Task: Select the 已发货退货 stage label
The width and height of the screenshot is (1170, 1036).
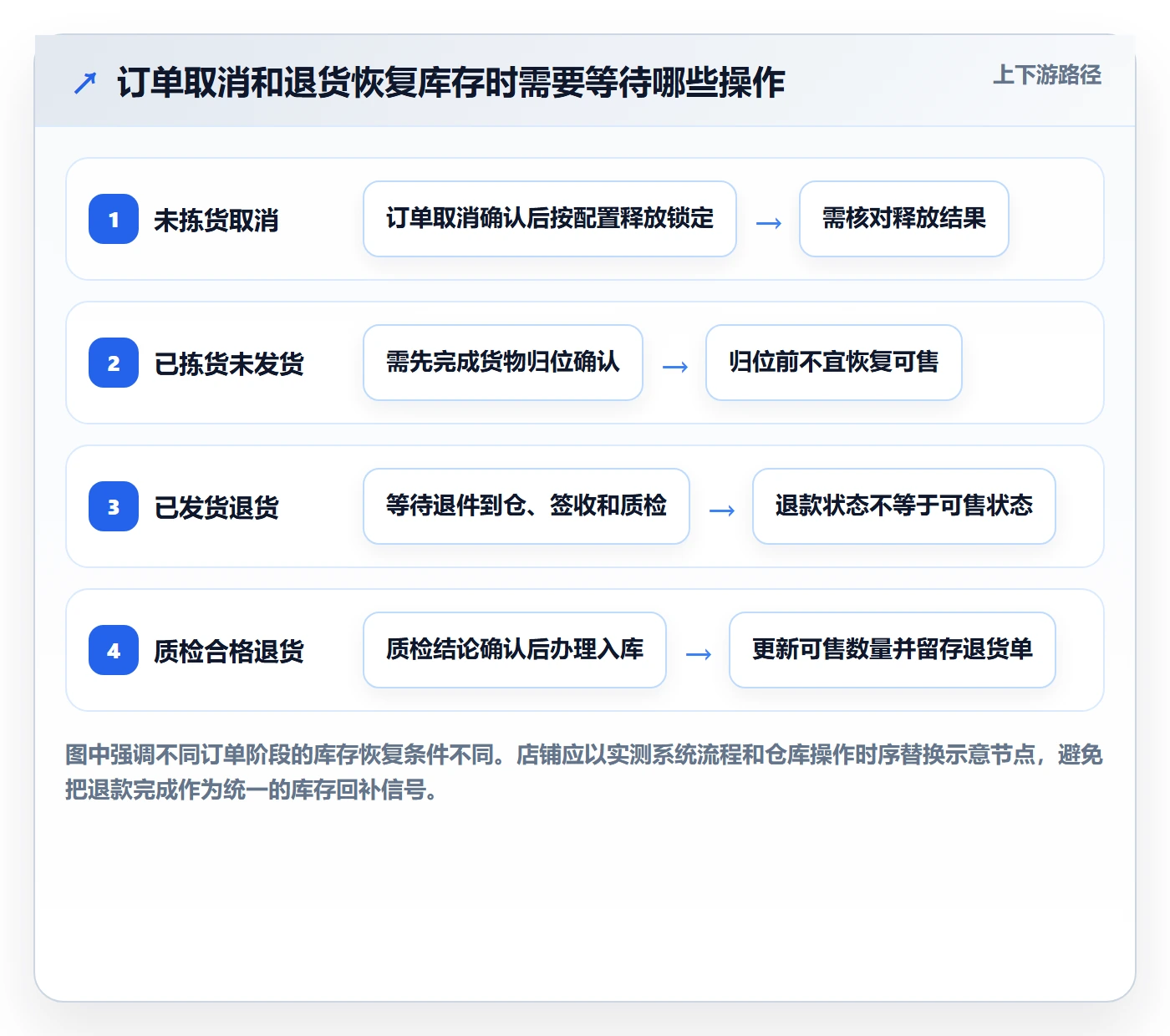Action: tap(216, 508)
